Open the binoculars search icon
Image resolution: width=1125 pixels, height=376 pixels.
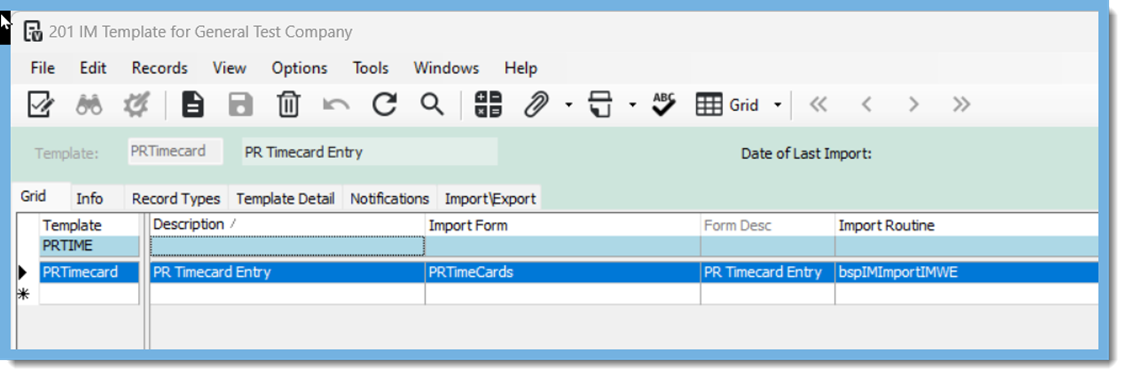point(90,105)
